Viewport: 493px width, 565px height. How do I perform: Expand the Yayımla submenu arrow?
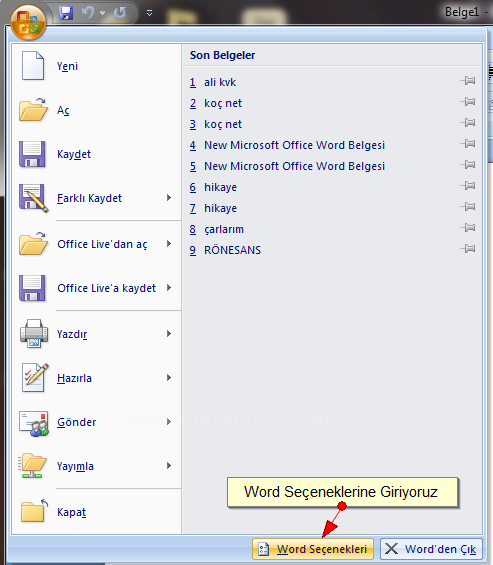[169, 466]
